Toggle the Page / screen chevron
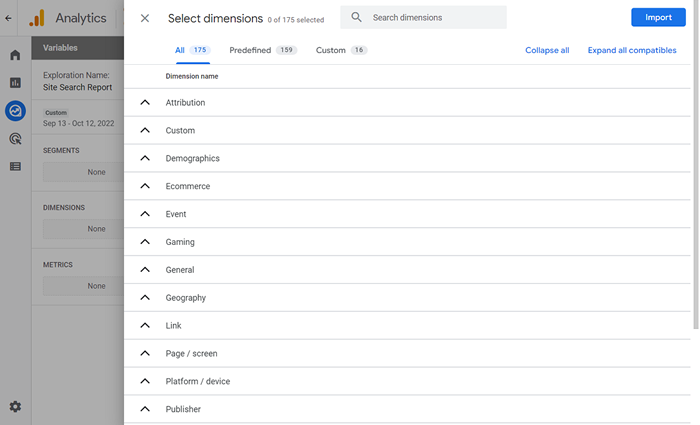 pos(145,353)
